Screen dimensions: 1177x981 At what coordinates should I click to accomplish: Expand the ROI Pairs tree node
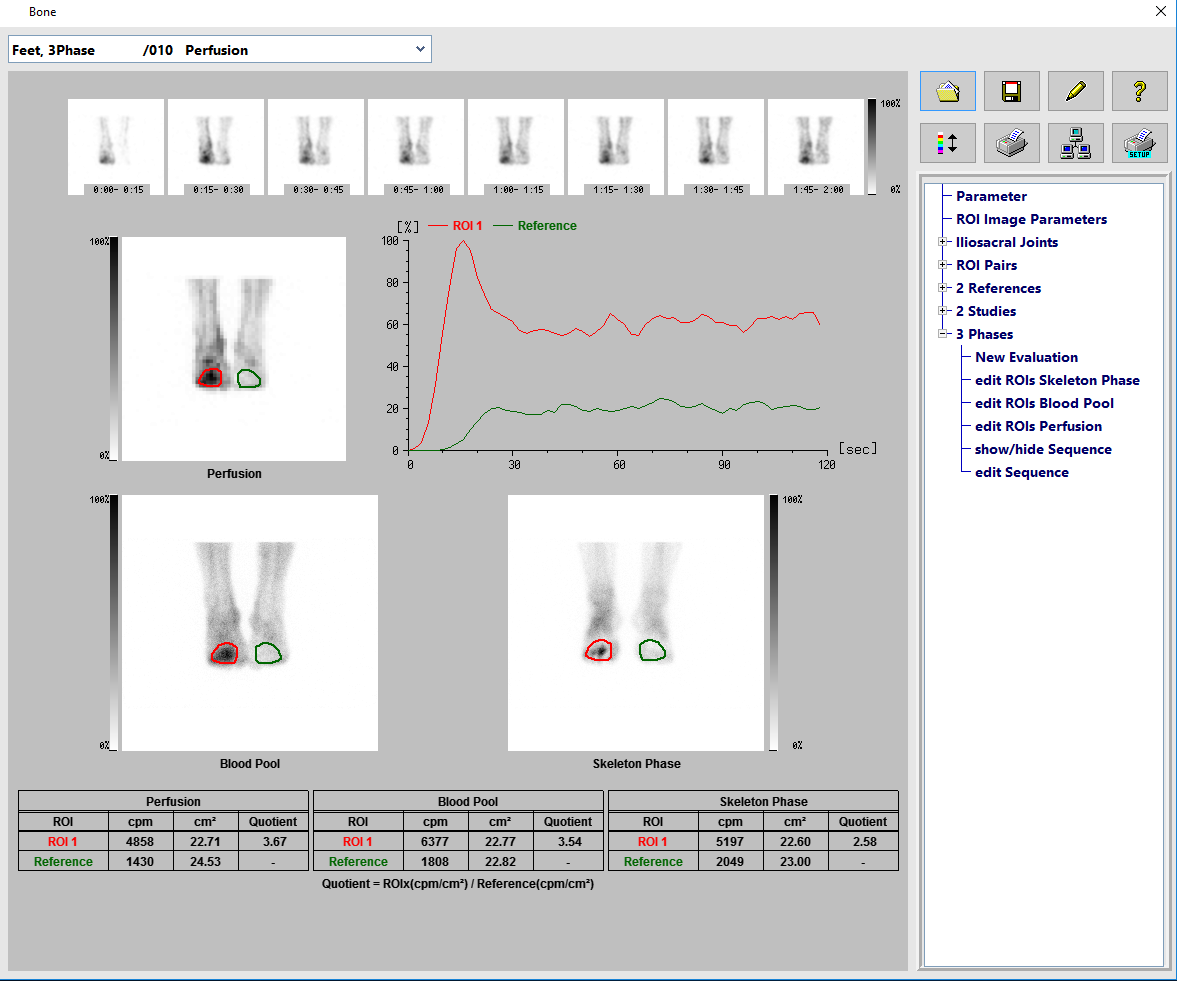click(942, 265)
